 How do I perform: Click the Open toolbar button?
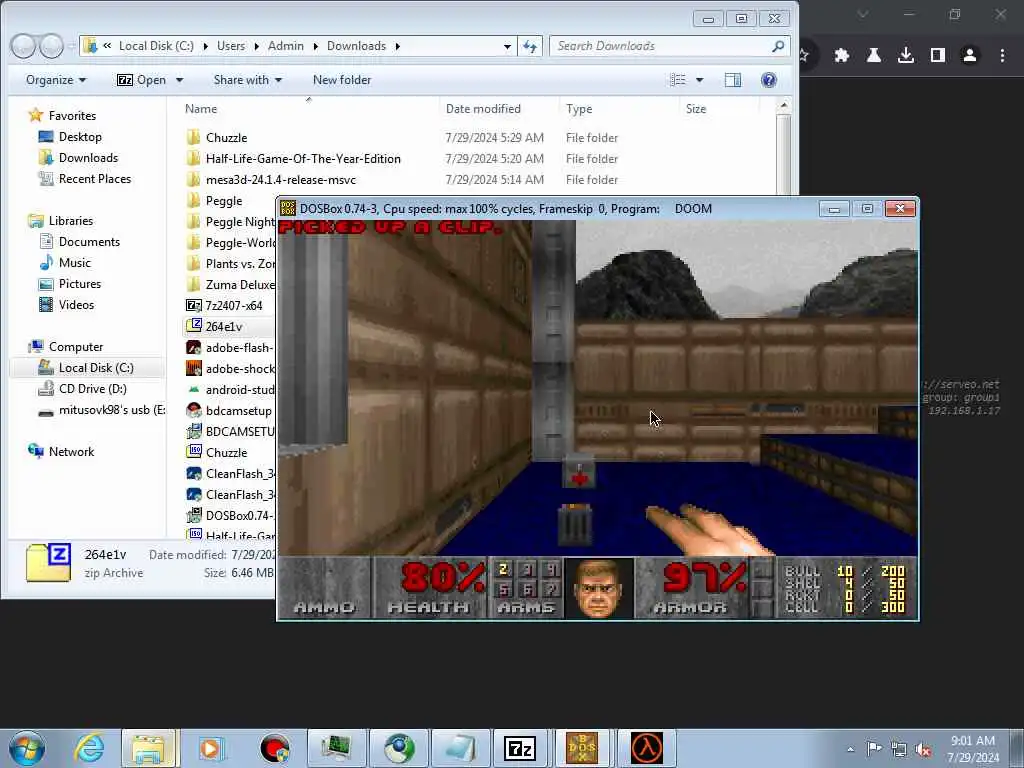(142, 80)
